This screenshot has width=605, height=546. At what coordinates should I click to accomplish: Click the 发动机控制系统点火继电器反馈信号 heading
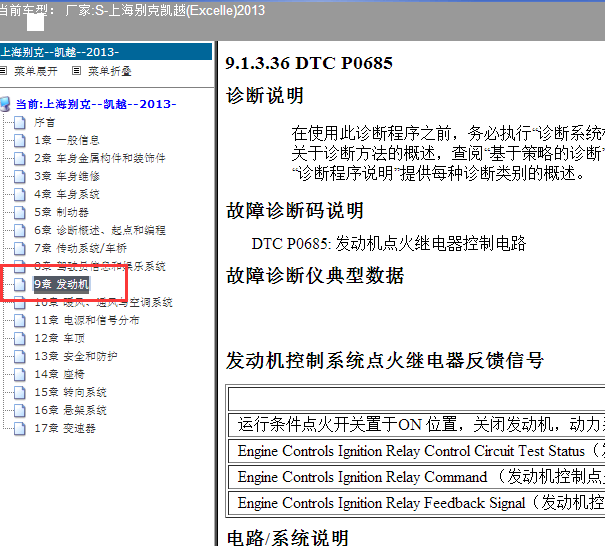click(385, 361)
